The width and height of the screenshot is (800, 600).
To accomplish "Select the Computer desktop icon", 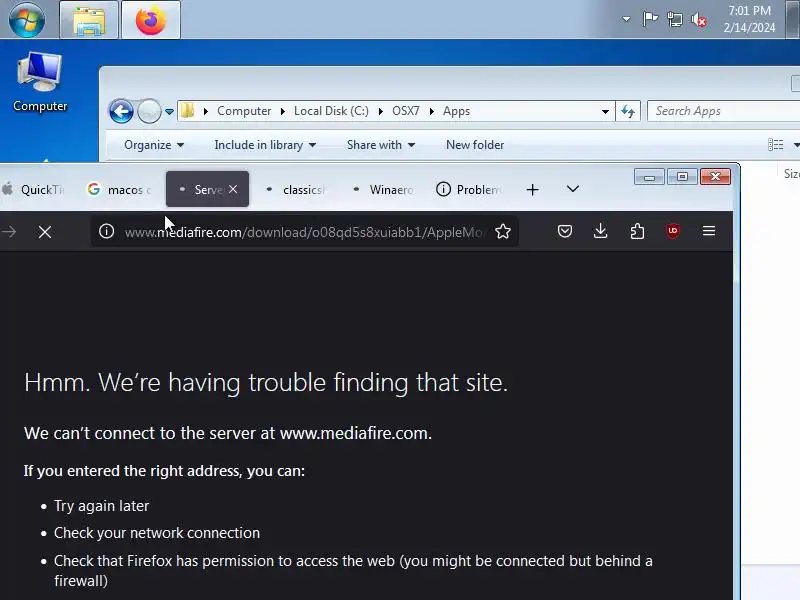I will [x=40, y=82].
